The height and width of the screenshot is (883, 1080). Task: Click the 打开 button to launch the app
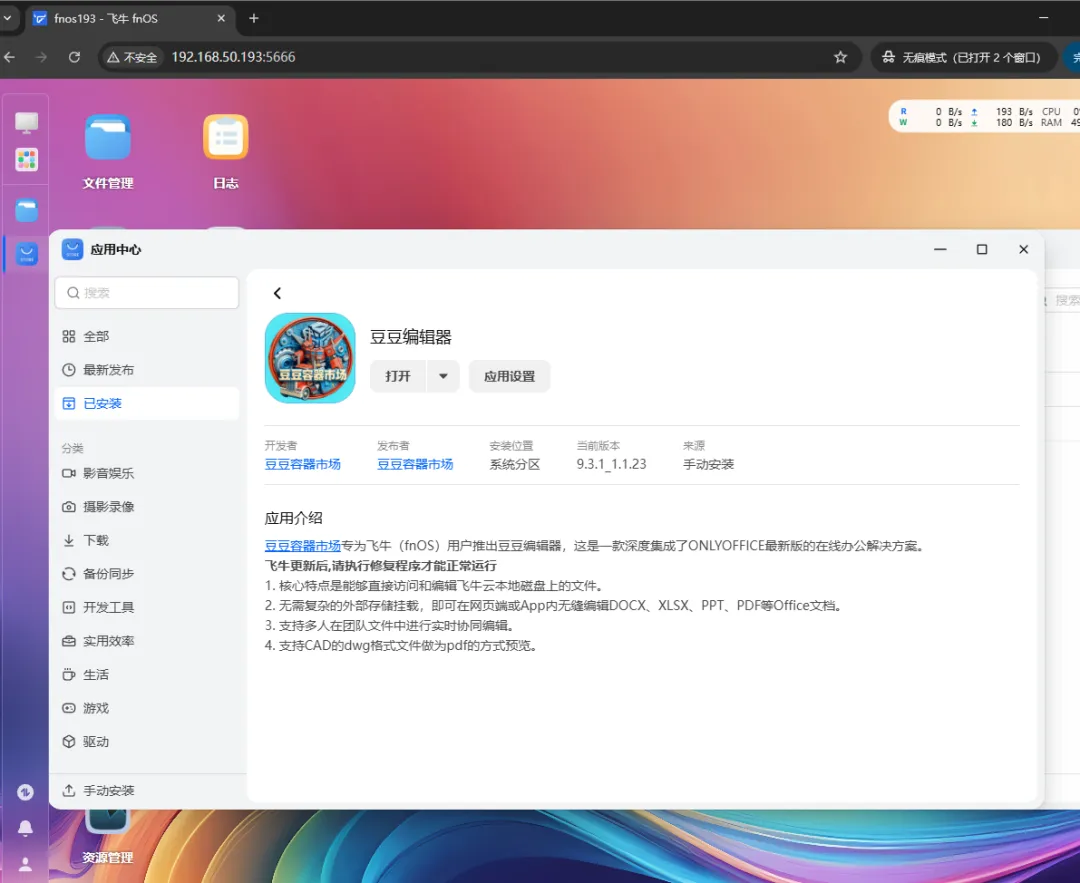[397, 376]
